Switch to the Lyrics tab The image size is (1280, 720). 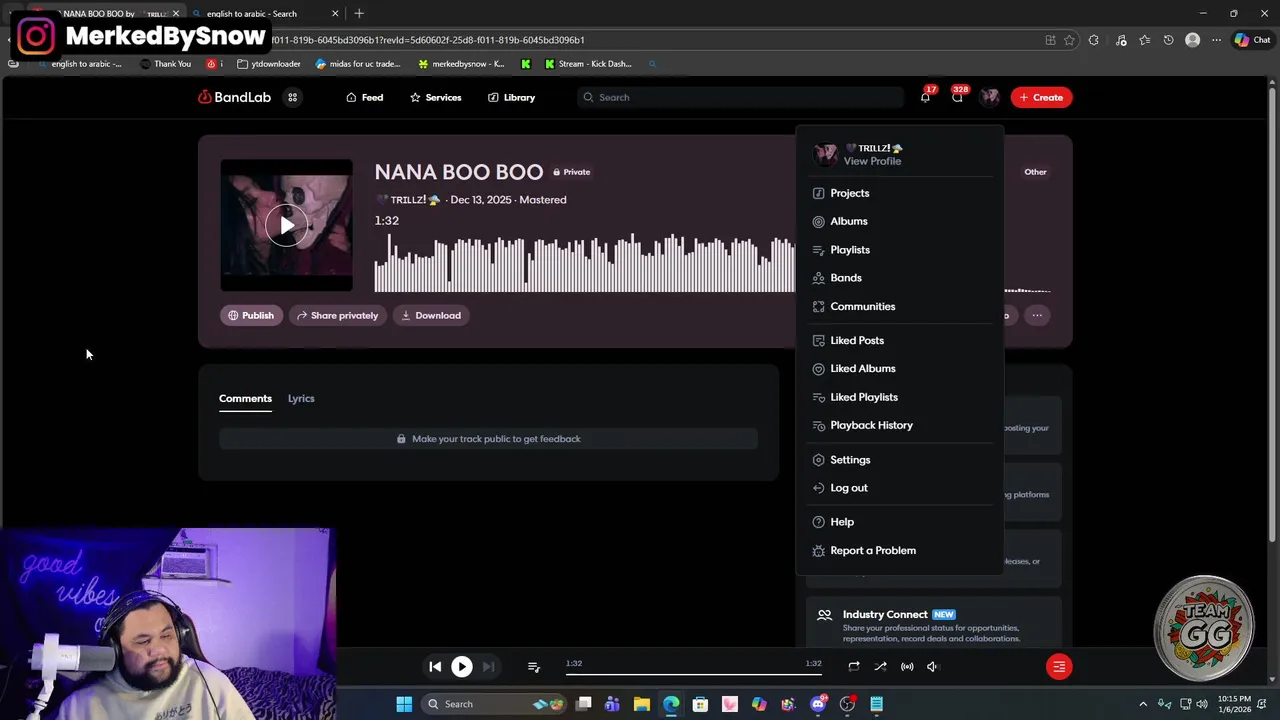301,398
